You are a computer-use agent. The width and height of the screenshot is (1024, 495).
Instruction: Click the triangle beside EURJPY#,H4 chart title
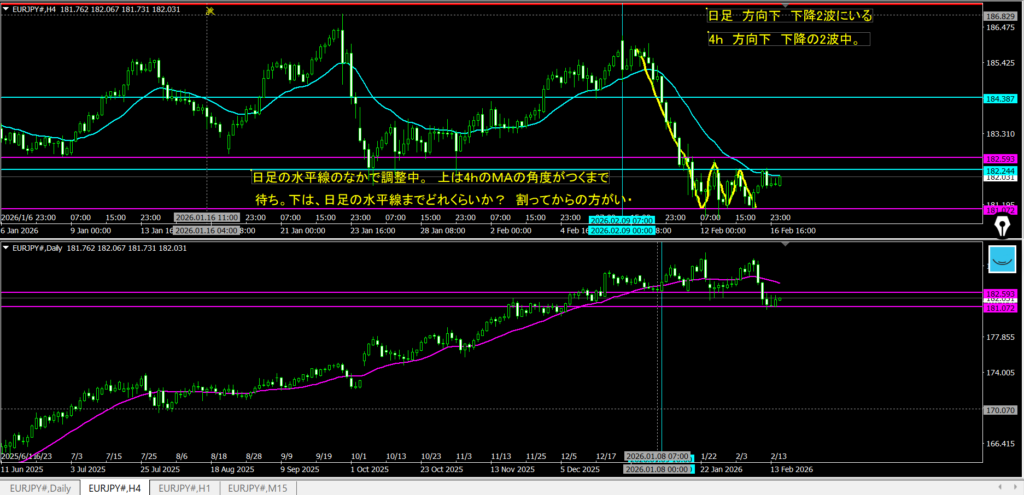pos(5,10)
